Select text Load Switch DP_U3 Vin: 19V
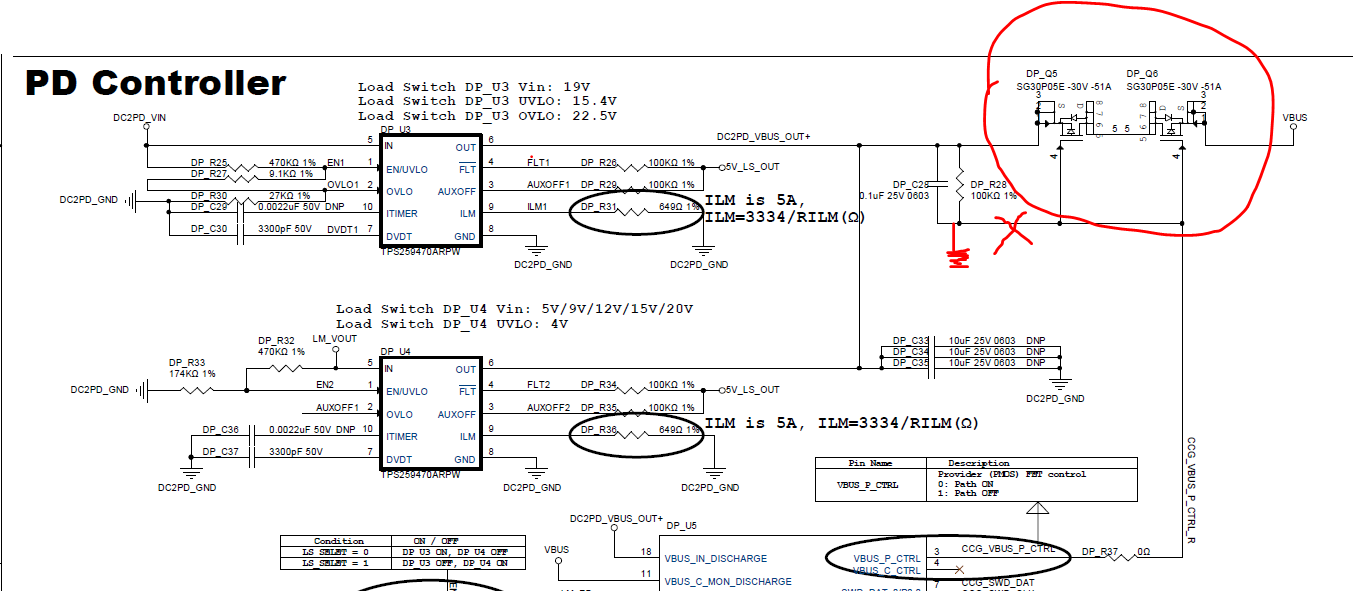This screenshot has height=591, width=1353. [x=474, y=87]
